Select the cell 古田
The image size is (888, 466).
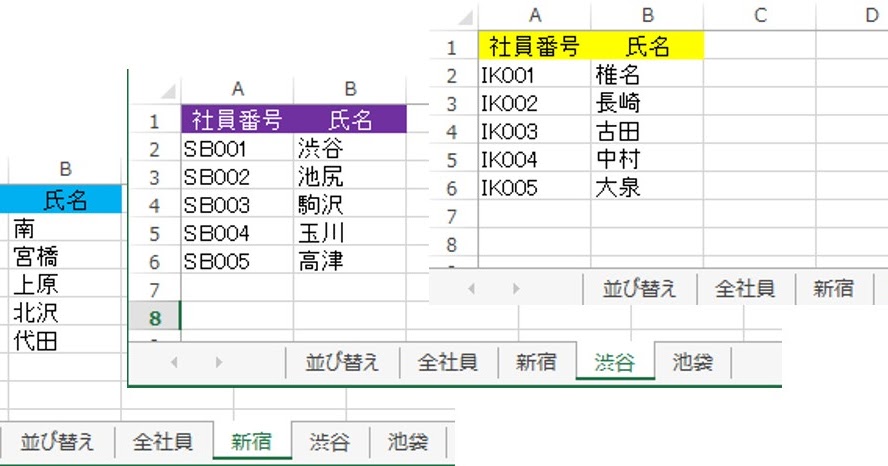pos(647,131)
